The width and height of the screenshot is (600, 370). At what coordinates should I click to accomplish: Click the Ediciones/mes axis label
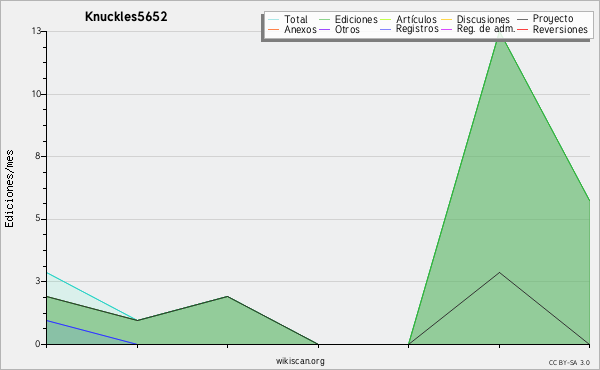click(x=9, y=188)
